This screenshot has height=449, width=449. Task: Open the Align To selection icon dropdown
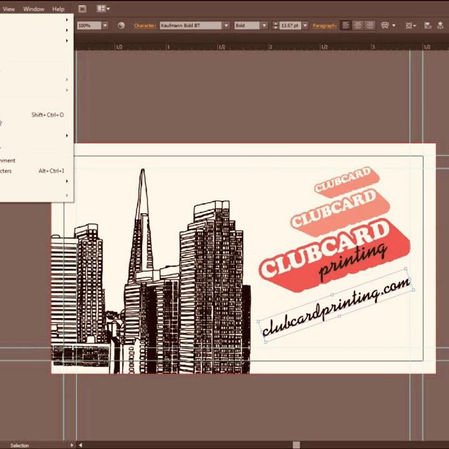pos(411,26)
